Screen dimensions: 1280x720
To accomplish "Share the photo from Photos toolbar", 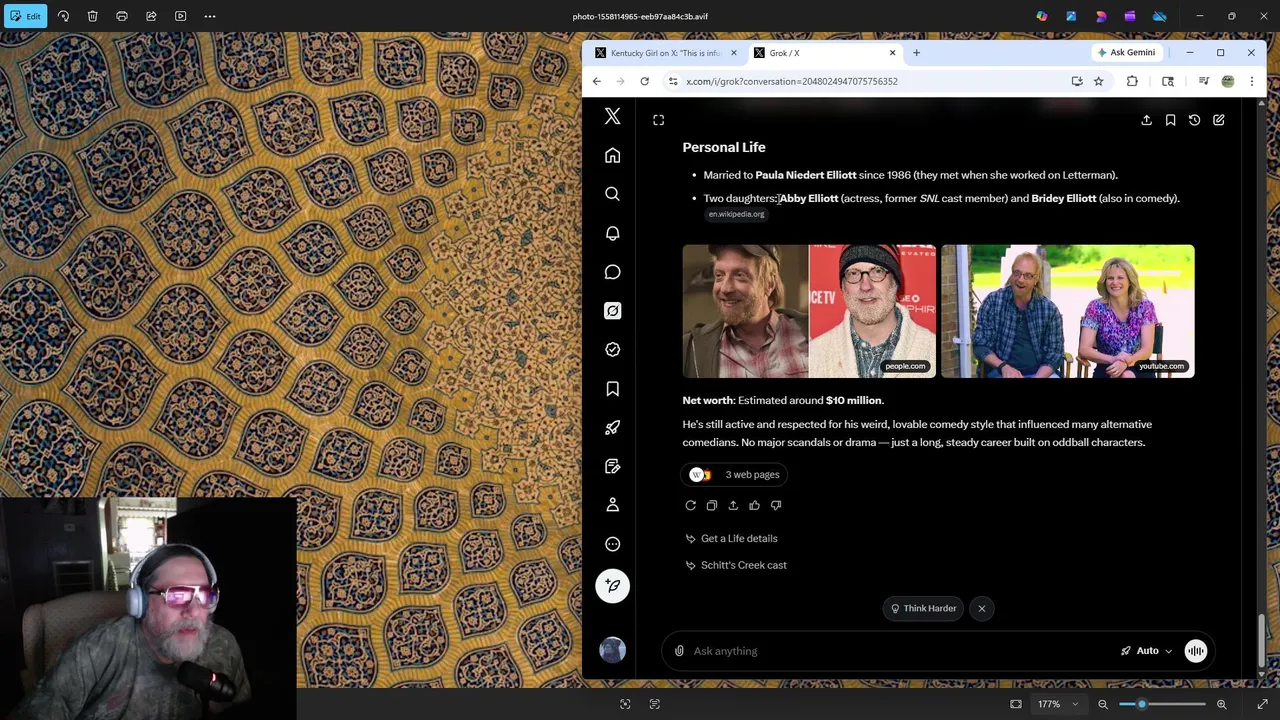I will click(151, 16).
